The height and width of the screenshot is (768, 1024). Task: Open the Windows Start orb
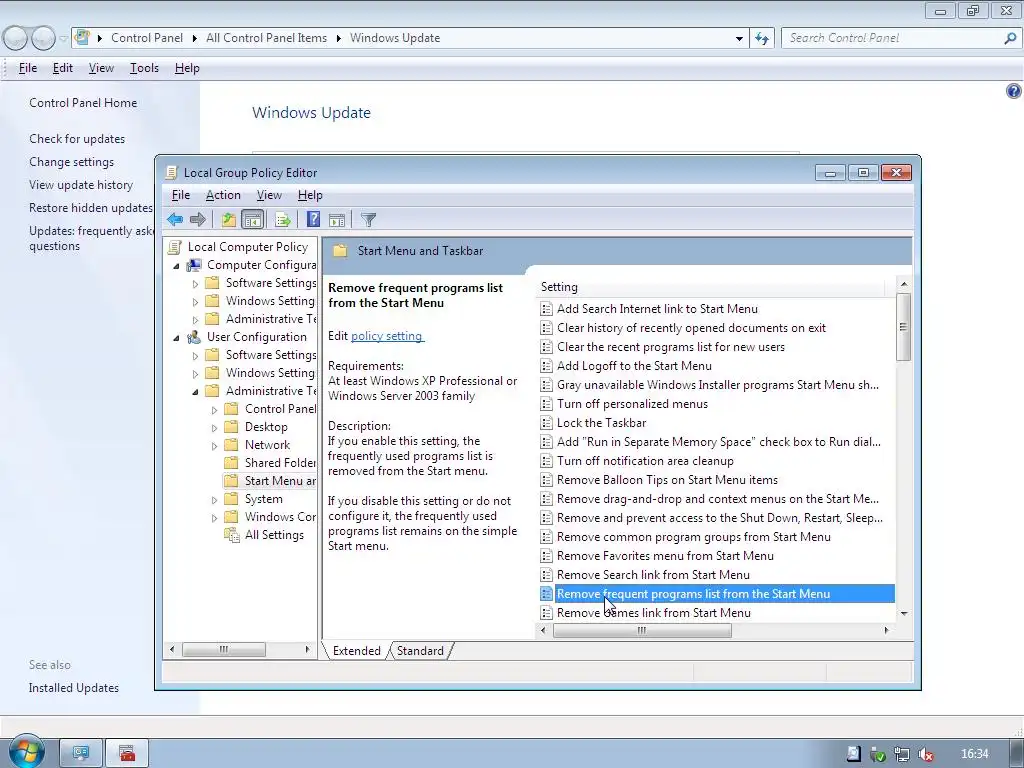[25, 752]
